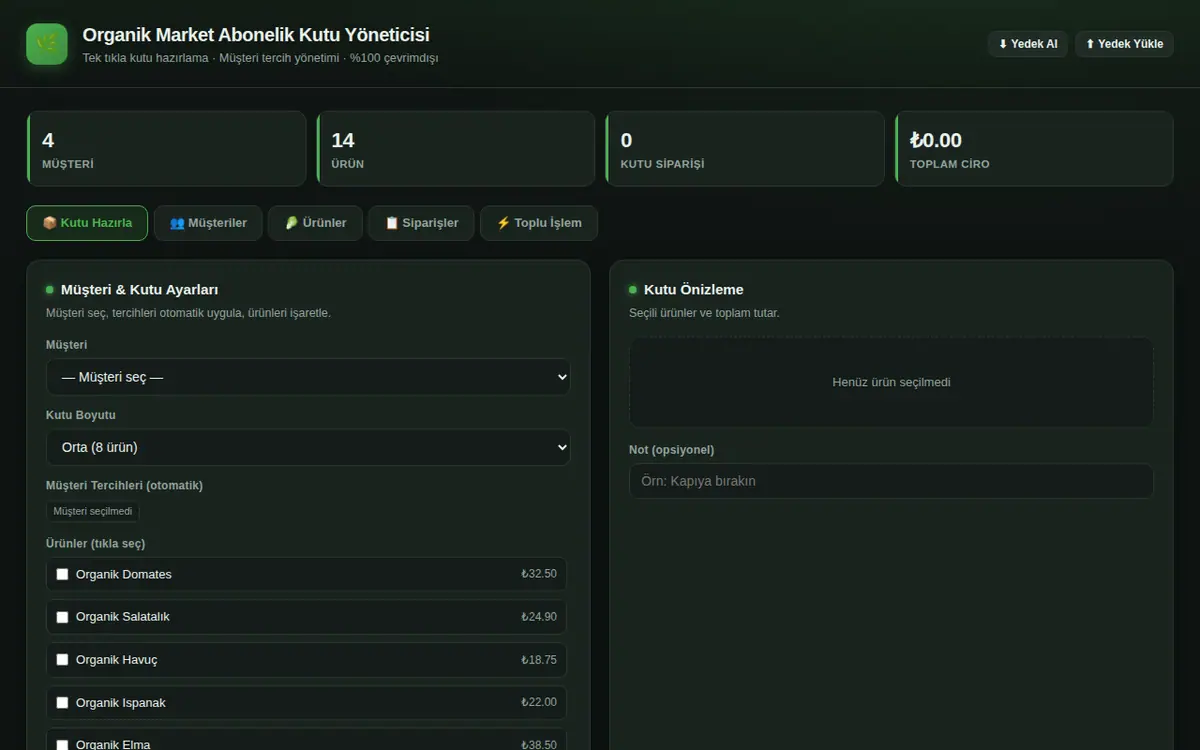Click the Kutu Siparişi stat card
1200x750 pixels.
(x=745, y=149)
